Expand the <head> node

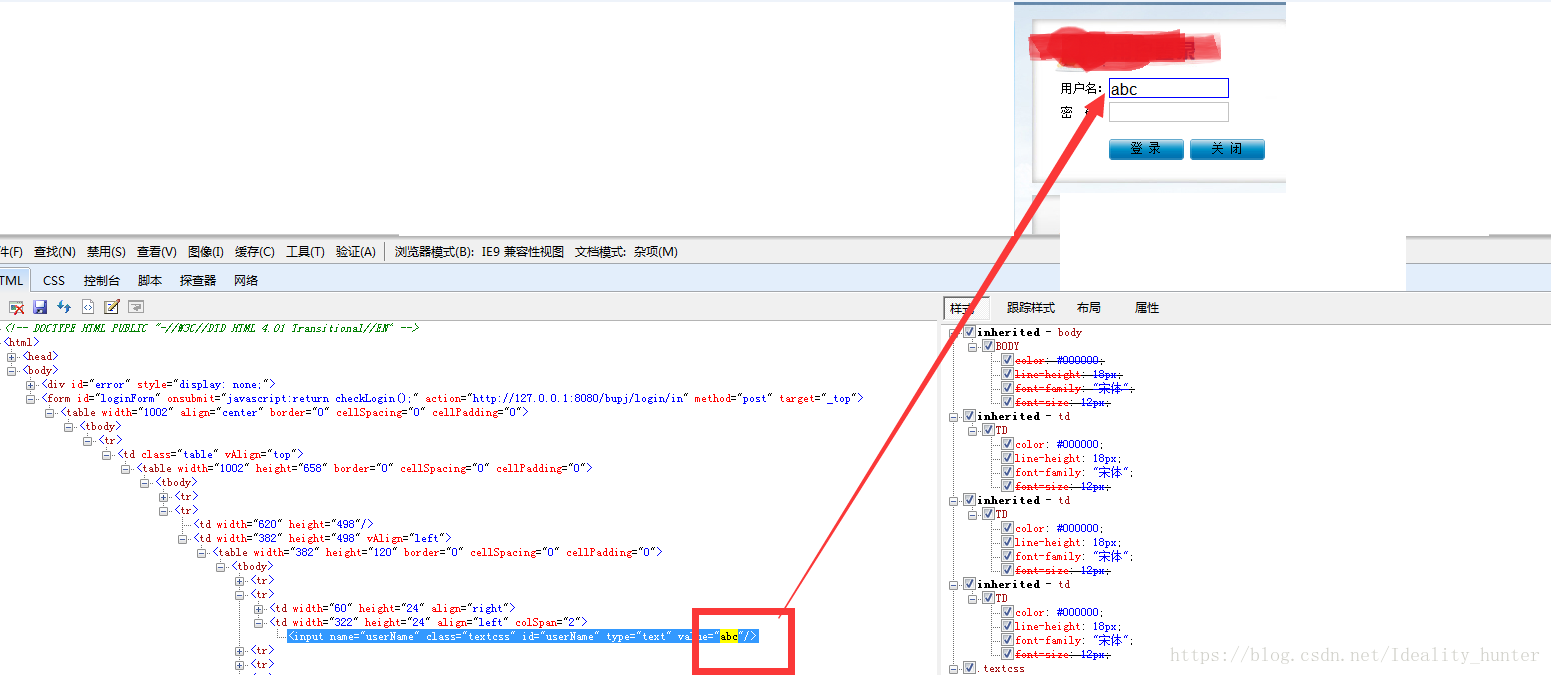point(12,356)
